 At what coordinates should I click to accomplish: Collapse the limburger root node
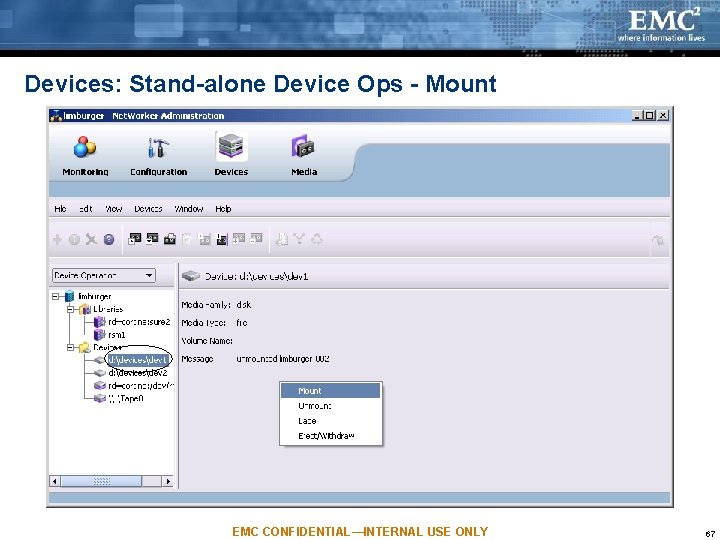(x=56, y=296)
